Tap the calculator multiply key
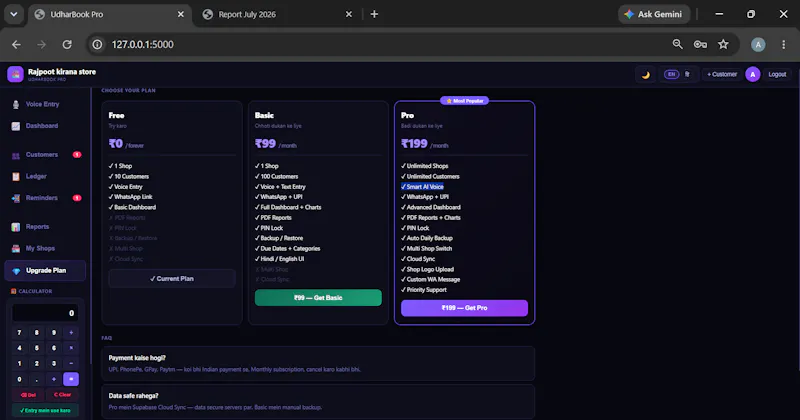 point(71,348)
